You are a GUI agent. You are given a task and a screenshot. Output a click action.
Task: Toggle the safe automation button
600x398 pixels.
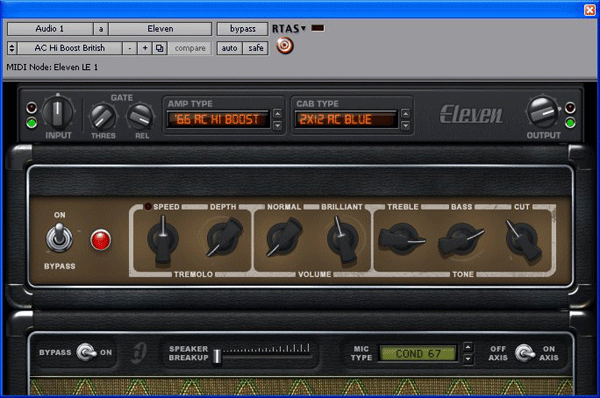tap(256, 48)
